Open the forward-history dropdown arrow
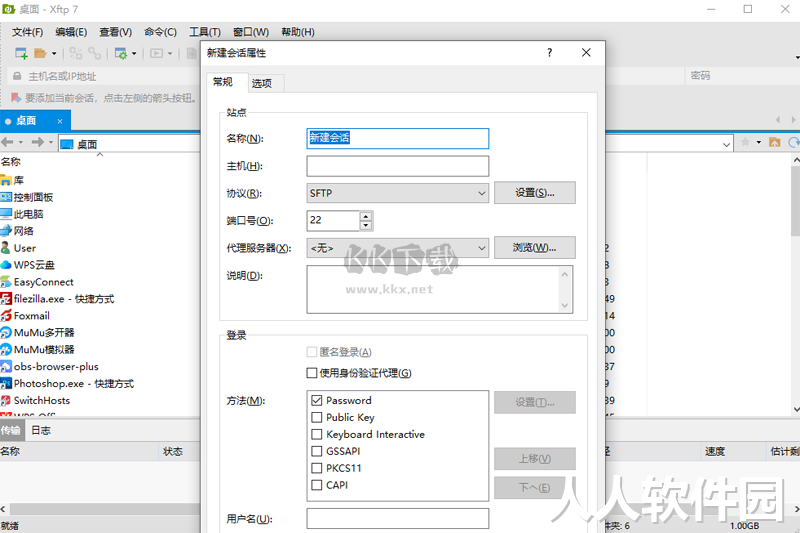The image size is (800, 533). click(x=51, y=142)
